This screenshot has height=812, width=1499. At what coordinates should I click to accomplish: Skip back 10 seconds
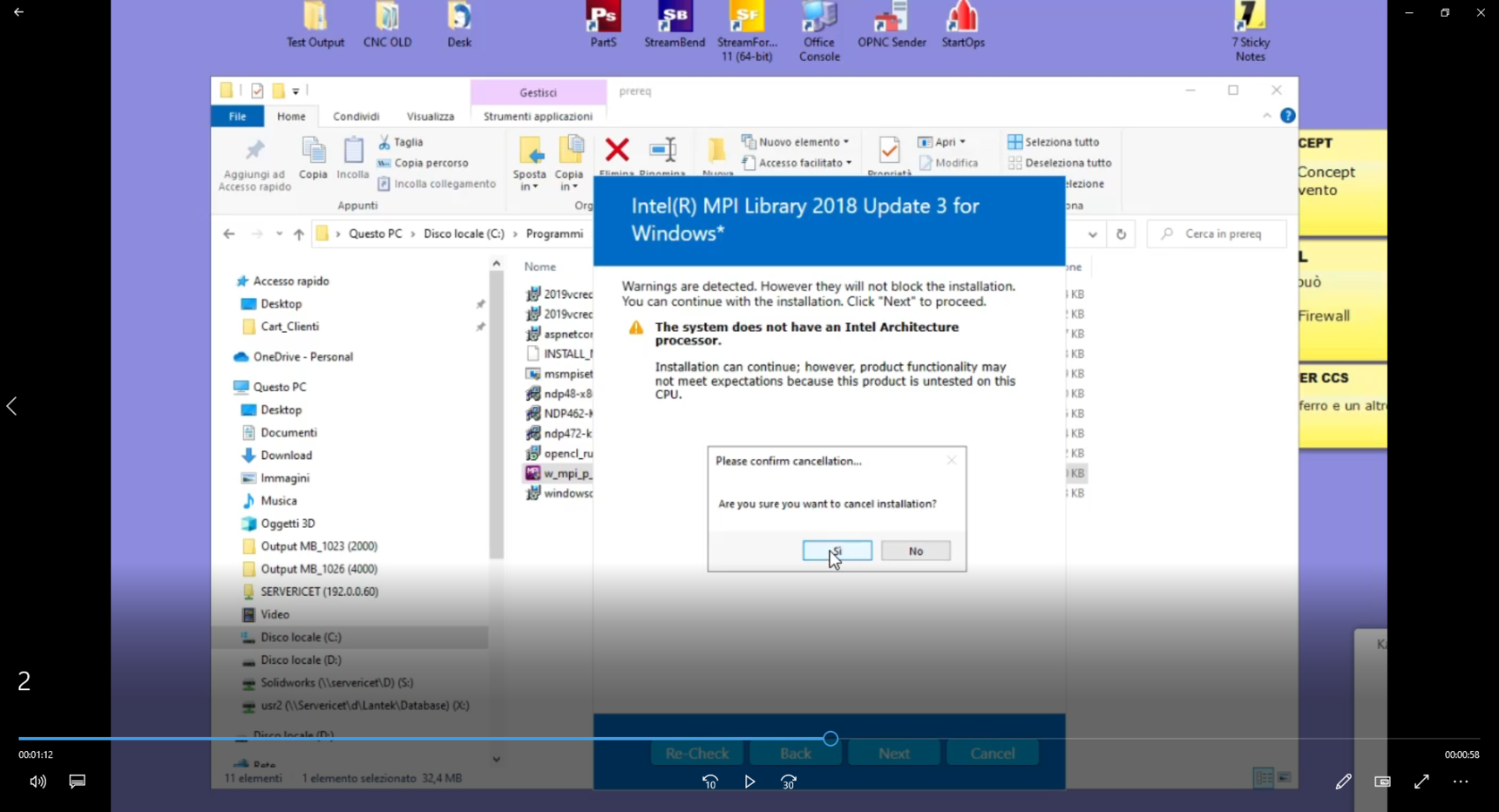(710, 782)
